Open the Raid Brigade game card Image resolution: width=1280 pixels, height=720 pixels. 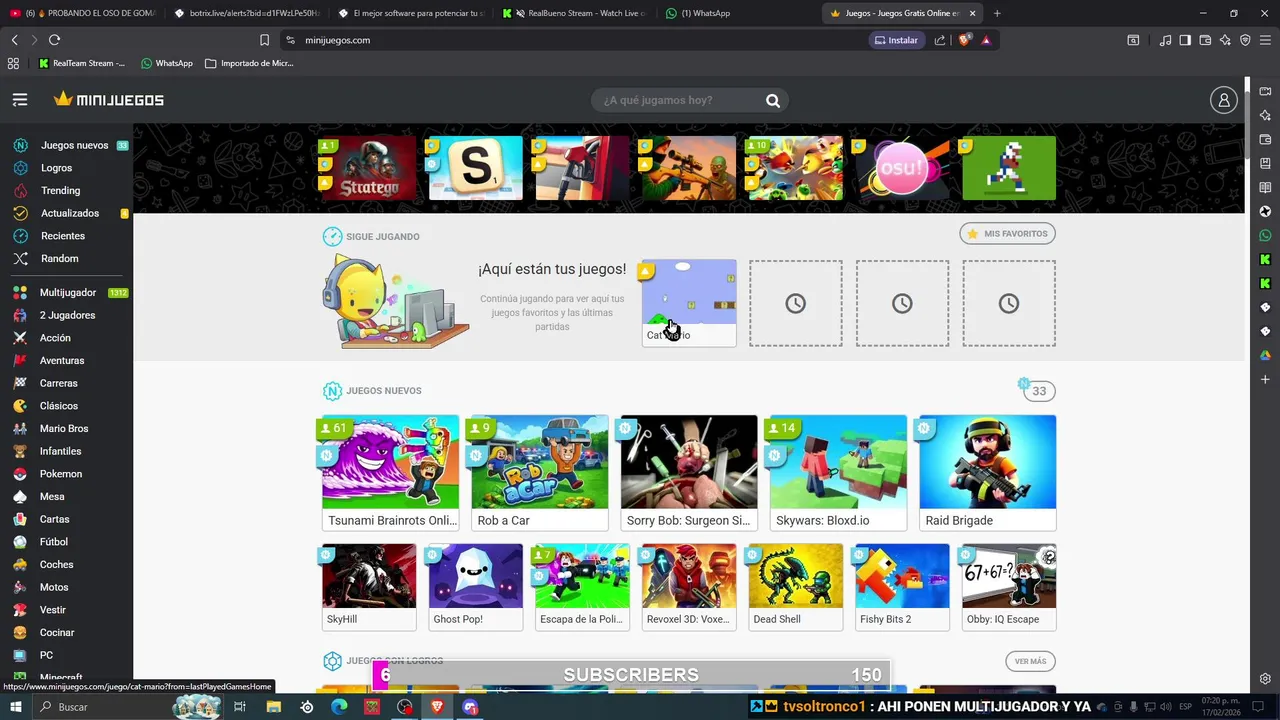[x=988, y=472]
